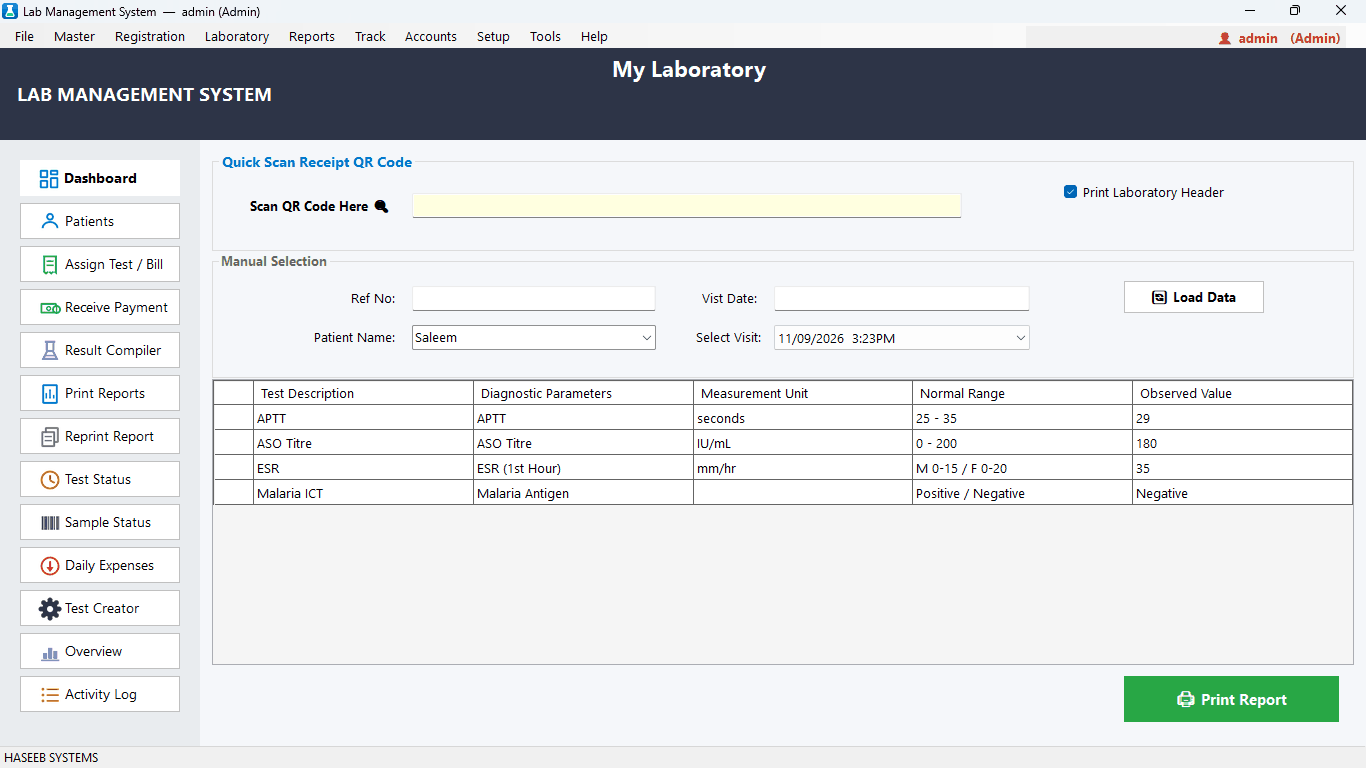Click the observed value 29 cell
The width and height of the screenshot is (1366, 768).
(x=1242, y=418)
